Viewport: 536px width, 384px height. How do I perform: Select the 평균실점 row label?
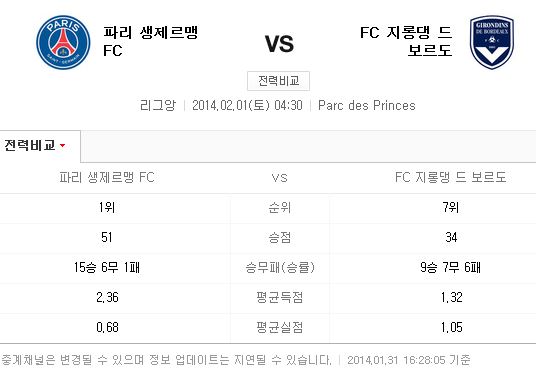(x=280, y=328)
